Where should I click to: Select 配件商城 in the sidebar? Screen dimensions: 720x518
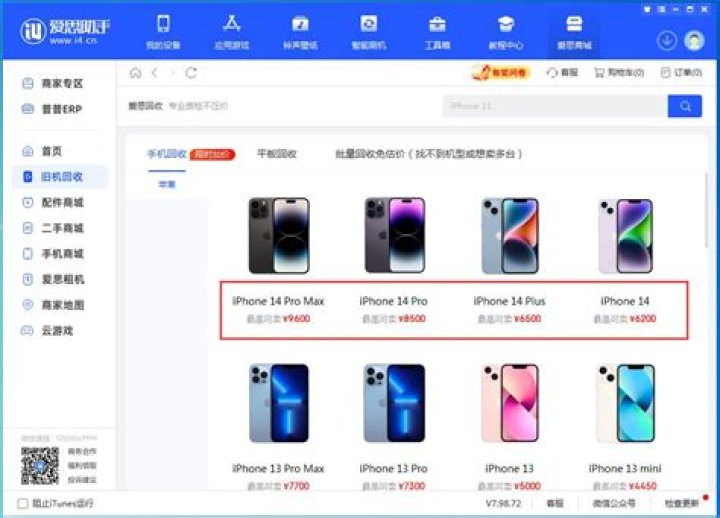(61, 202)
